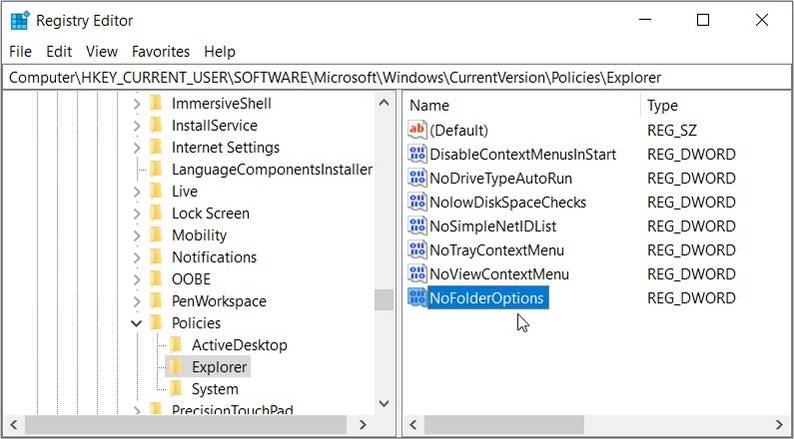Click the NoTrayContextMenu DWORD icon

point(417,250)
